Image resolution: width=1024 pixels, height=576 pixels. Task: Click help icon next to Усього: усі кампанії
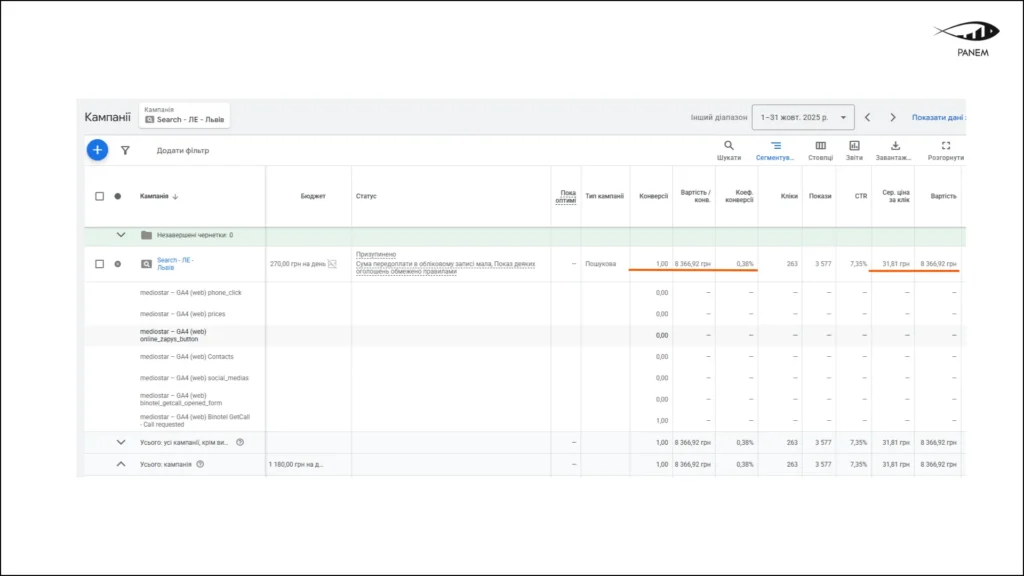coord(240,442)
